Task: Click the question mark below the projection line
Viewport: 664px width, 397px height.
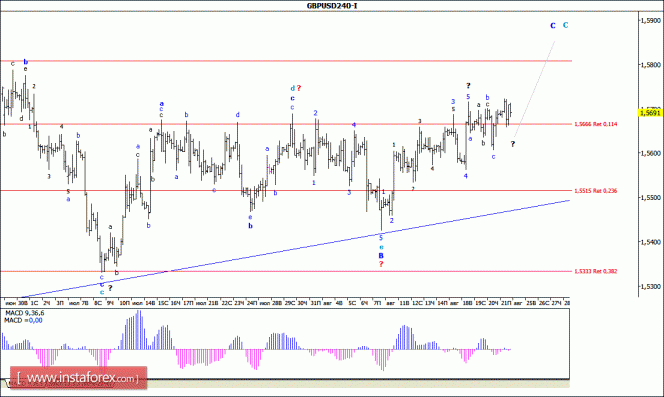Action: 512,144
